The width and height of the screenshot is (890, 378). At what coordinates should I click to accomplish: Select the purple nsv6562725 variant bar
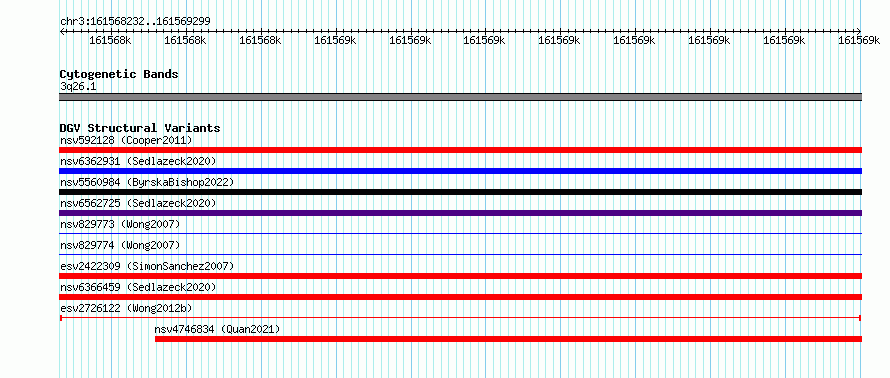point(460,213)
